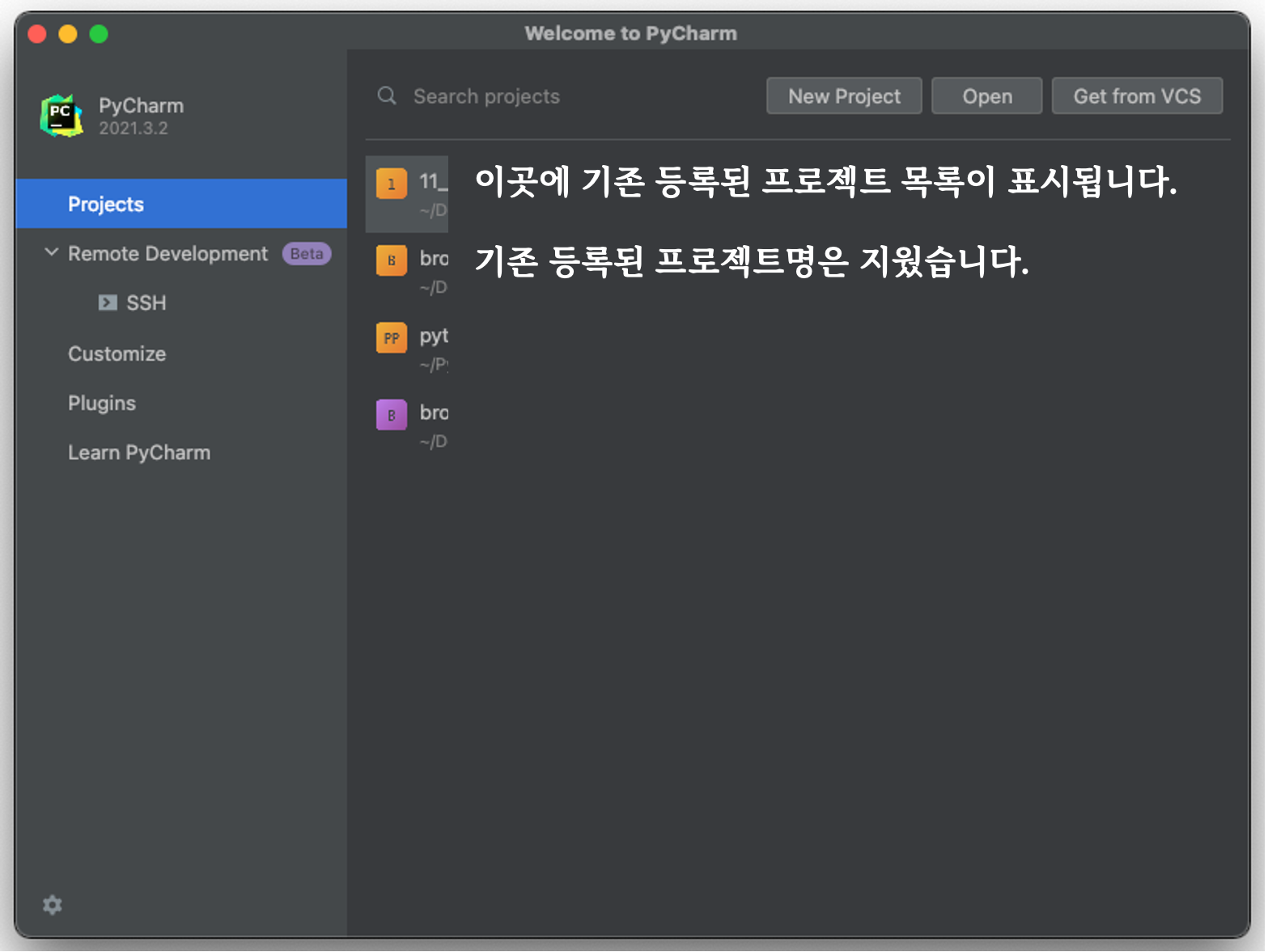Open the Projects tab
Viewport: 1268px width, 952px height.
point(181,204)
